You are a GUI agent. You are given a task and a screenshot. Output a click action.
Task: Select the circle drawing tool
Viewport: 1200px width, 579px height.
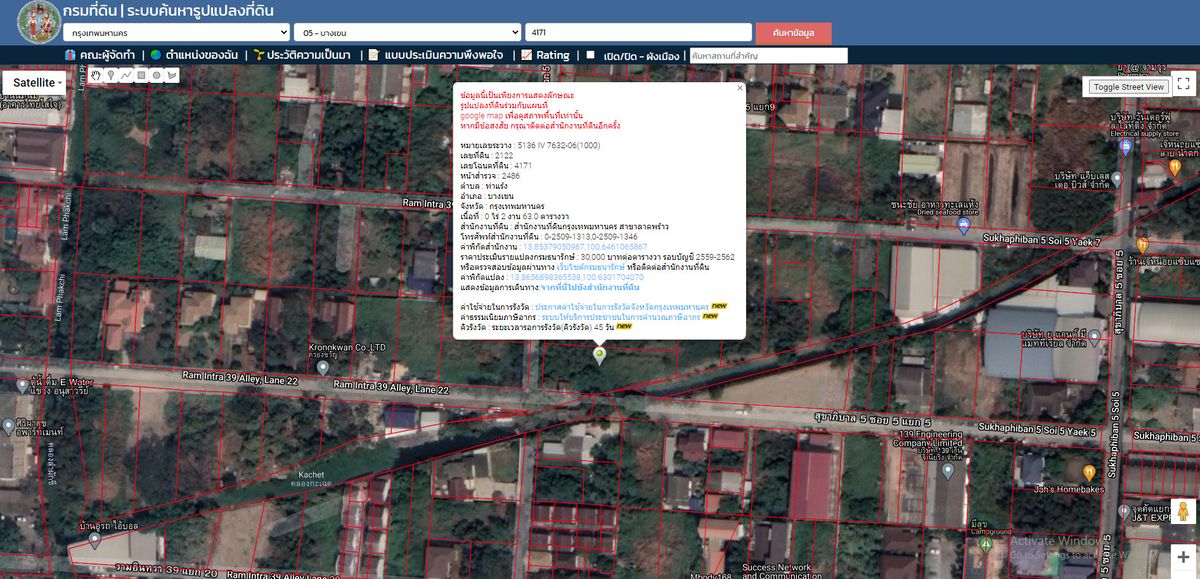pyautogui.click(x=156, y=75)
